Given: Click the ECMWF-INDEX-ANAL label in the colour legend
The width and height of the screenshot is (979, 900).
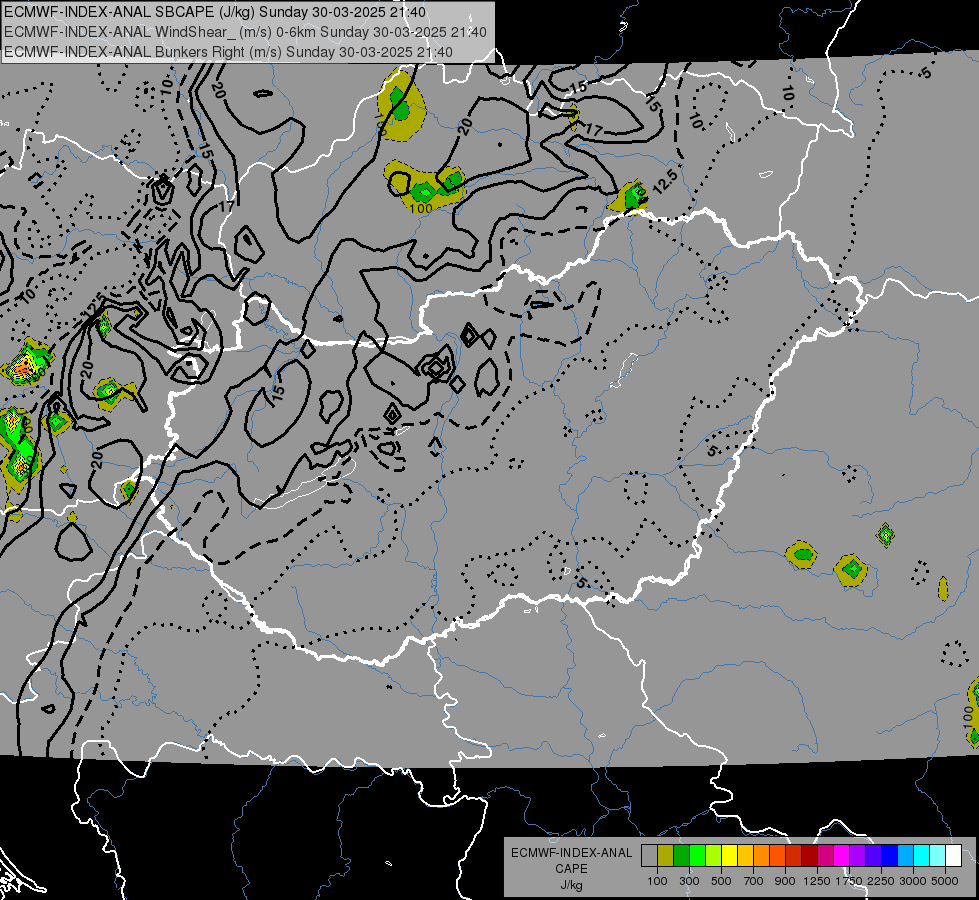Looking at the screenshot, I should click(x=571, y=853).
